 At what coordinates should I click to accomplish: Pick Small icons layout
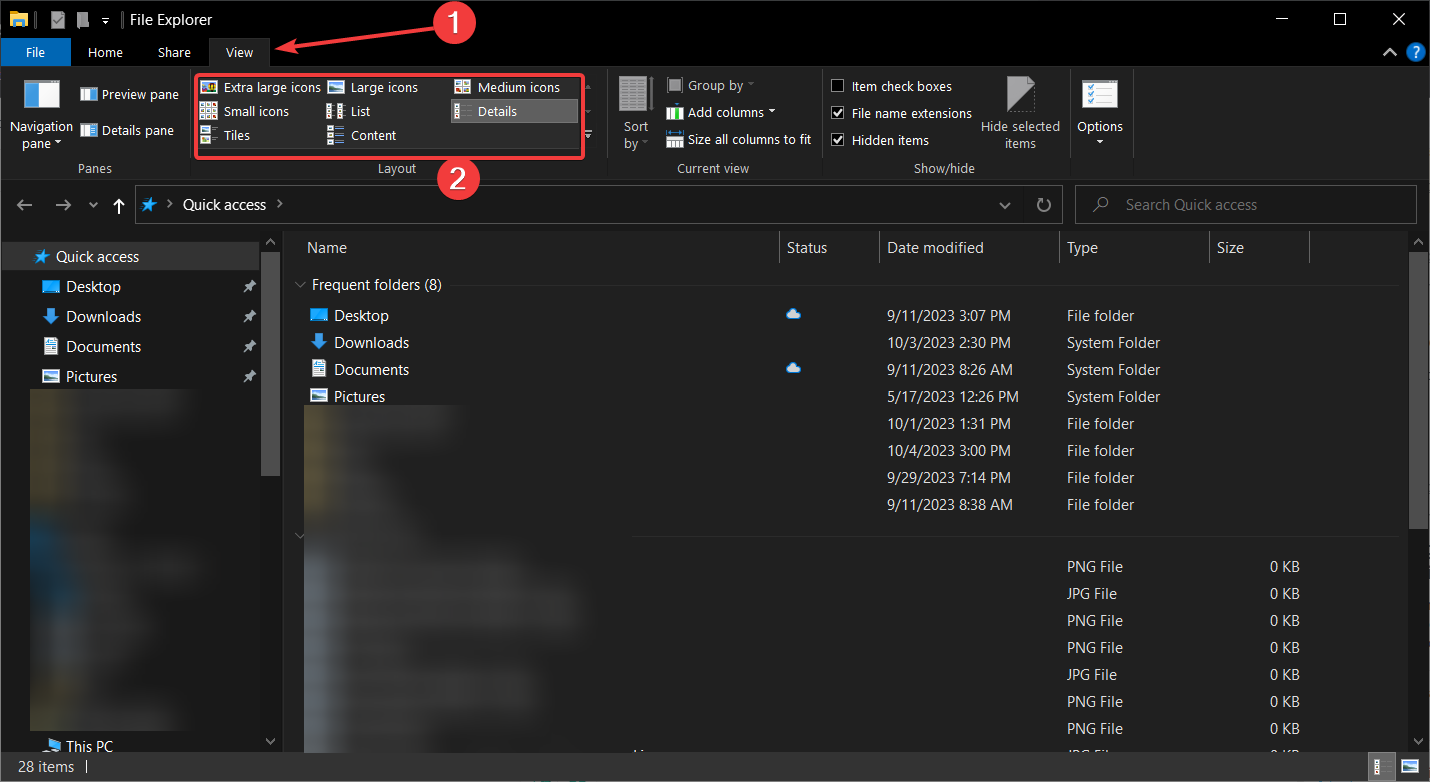point(245,112)
